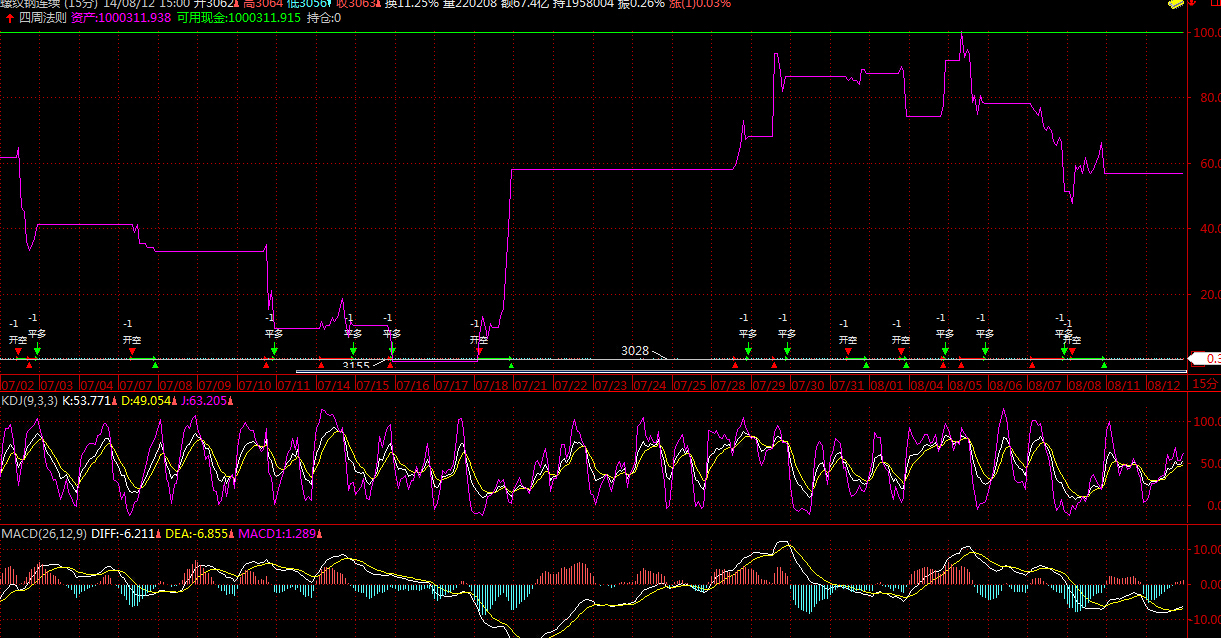Select the DEA:-6.855 value

point(194,534)
